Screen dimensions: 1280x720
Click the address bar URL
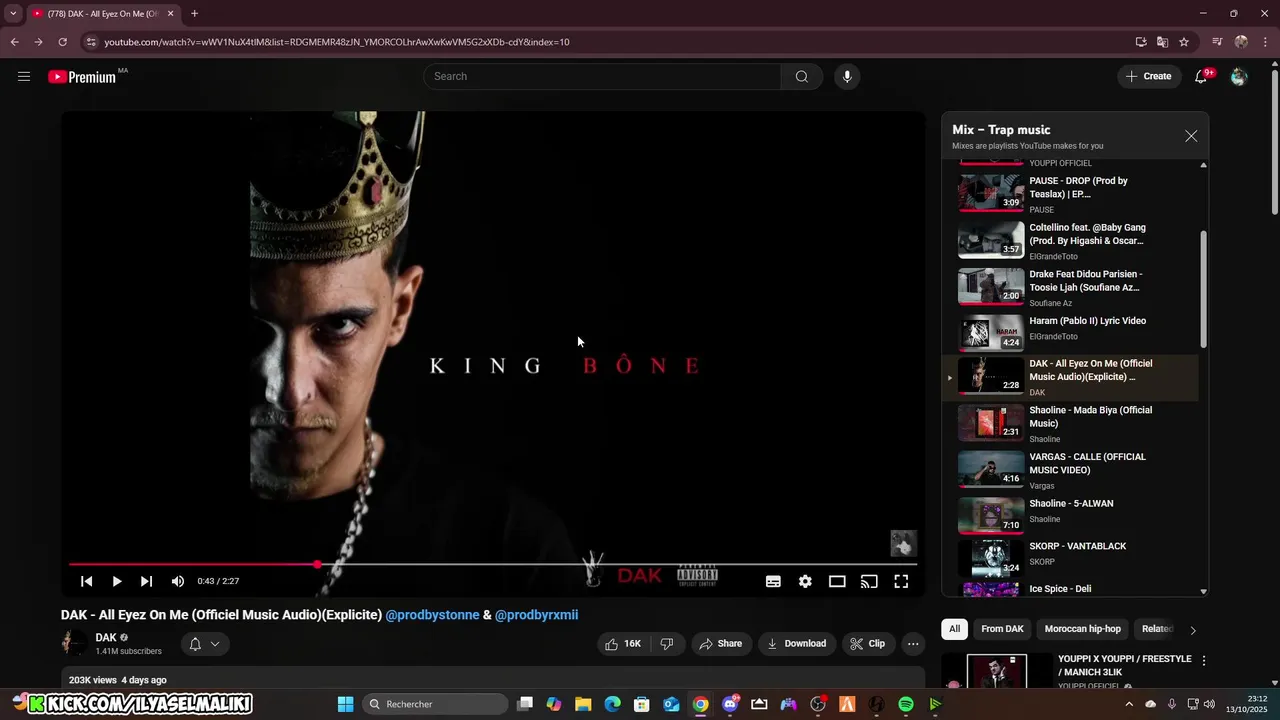click(336, 42)
